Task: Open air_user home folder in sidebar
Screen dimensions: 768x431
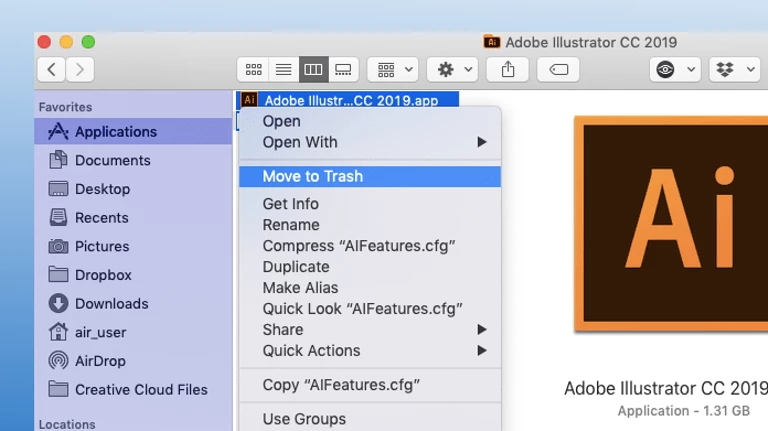Action: tap(133, 332)
